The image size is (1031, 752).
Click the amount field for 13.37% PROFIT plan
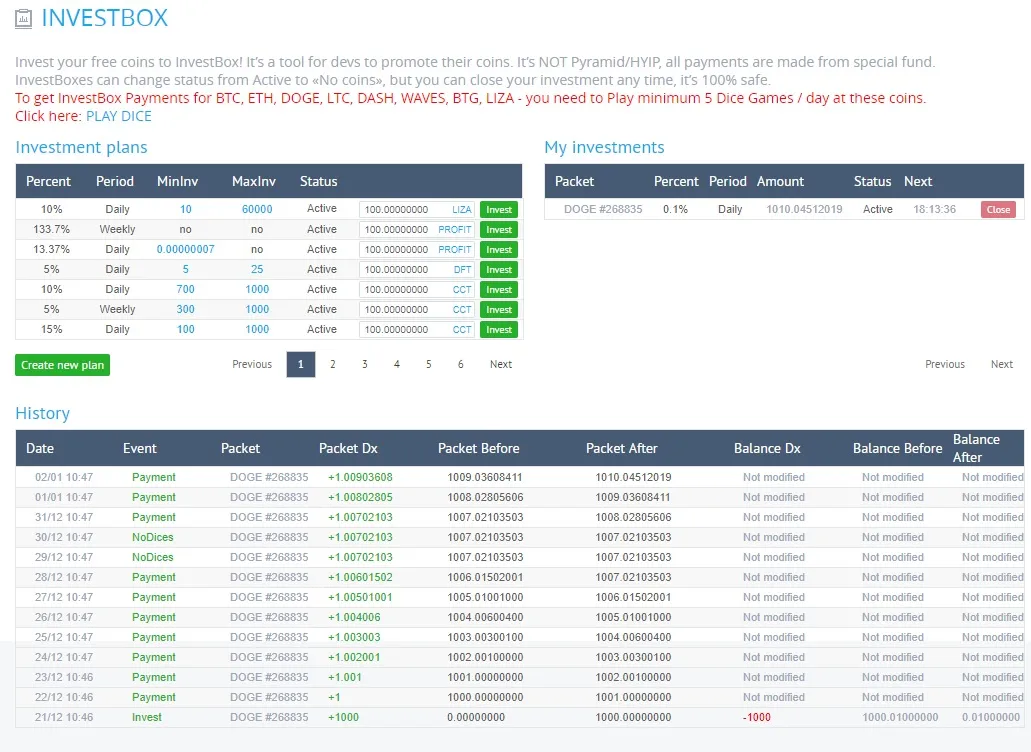click(x=417, y=250)
